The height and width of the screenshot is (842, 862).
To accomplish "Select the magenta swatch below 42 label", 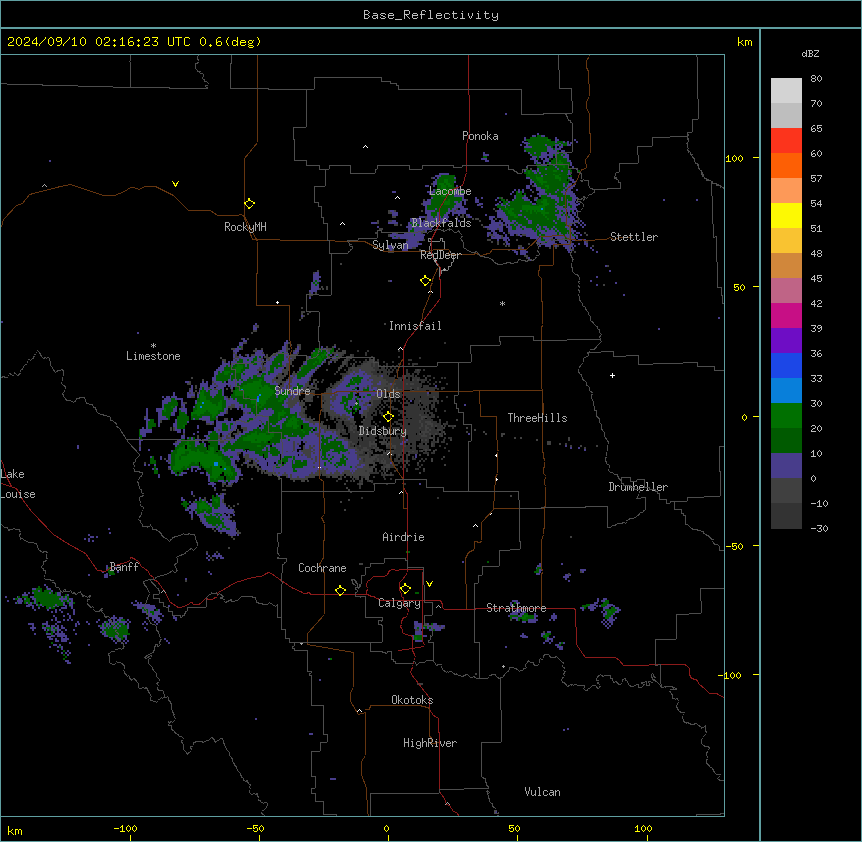I will click(x=786, y=316).
